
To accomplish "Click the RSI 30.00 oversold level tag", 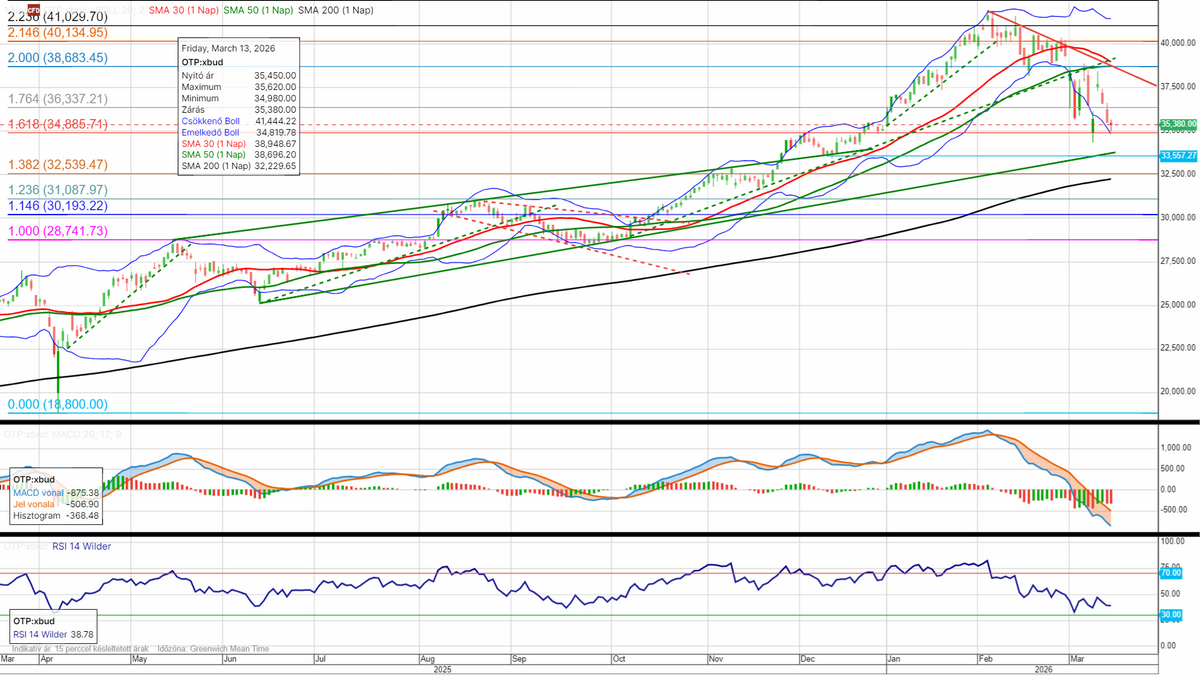I will (1170, 615).
